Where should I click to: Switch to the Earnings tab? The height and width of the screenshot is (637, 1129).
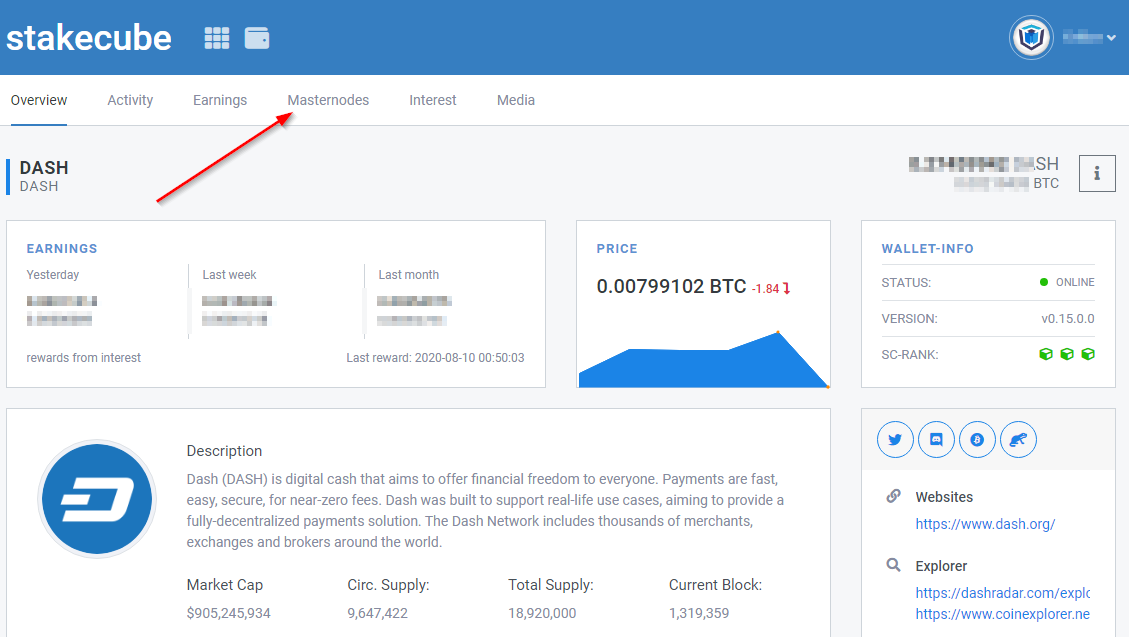coord(220,100)
